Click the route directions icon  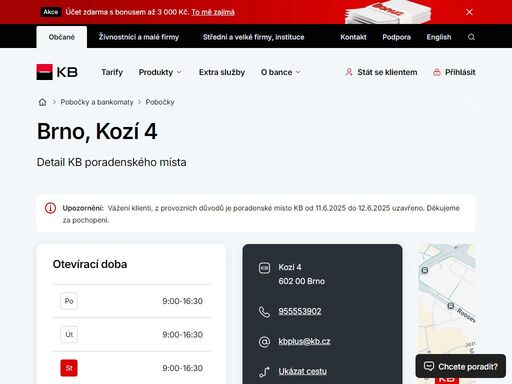(x=264, y=372)
